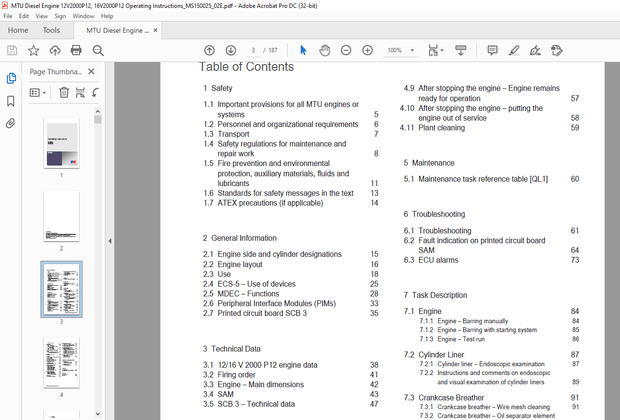620x420 pixels.
Task: Open '2.2 Engine layout' contents entry
Action: coord(291,264)
